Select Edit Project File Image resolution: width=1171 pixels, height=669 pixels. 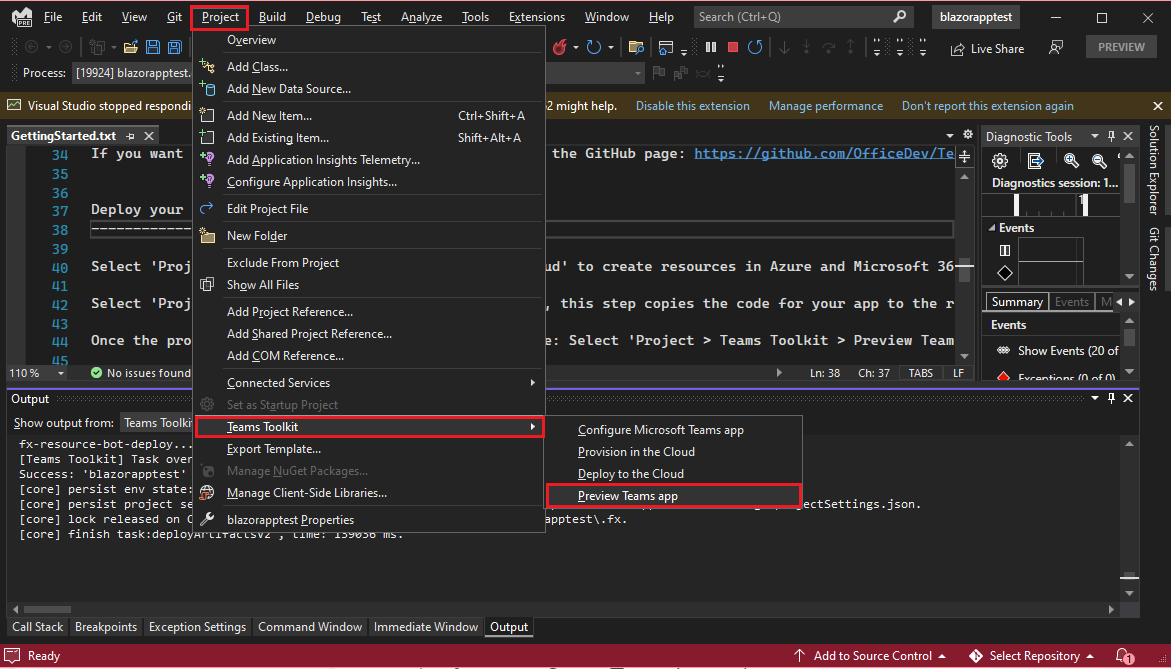point(369,209)
